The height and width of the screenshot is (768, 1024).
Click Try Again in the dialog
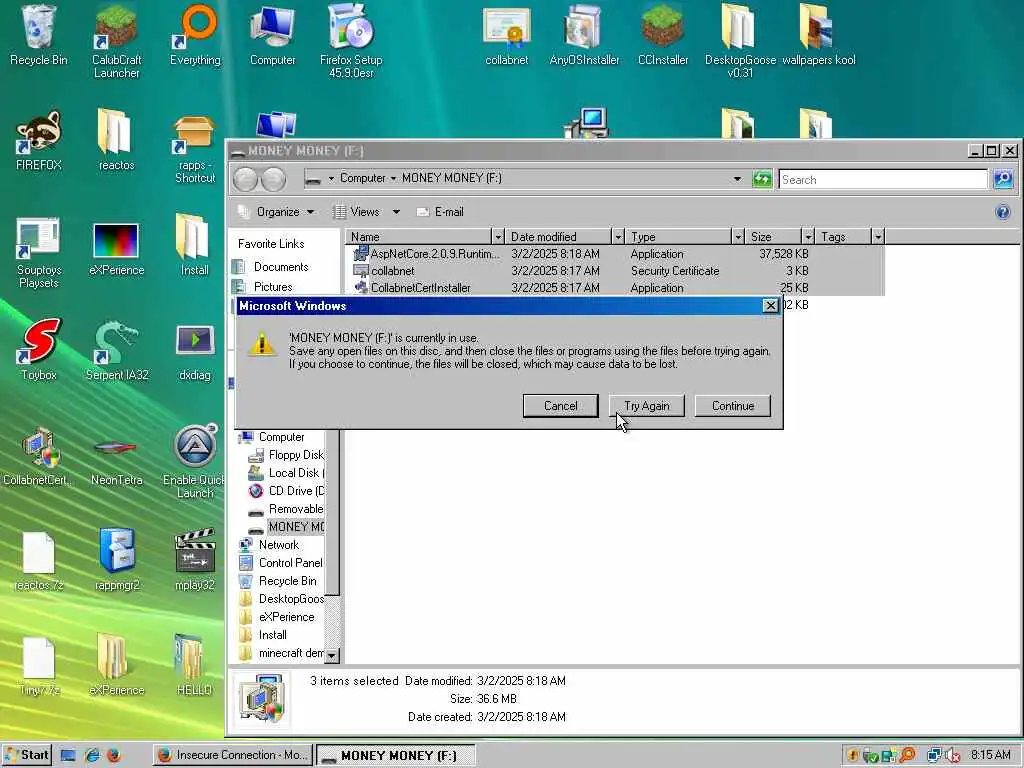(x=647, y=406)
